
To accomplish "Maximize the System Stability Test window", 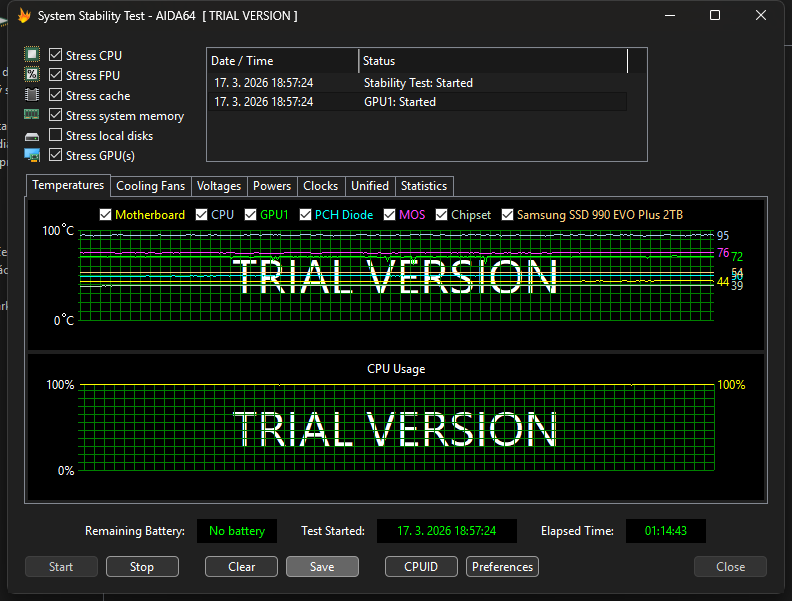I will pos(715,16).
